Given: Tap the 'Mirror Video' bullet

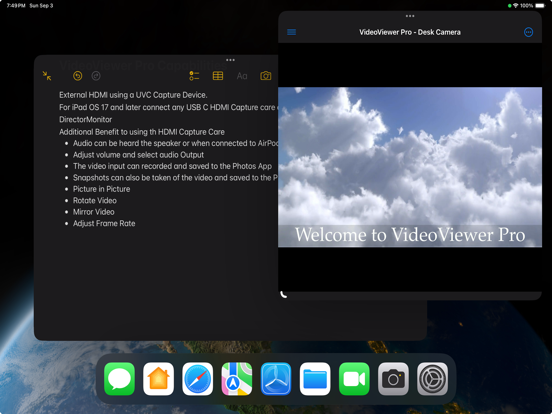Looking at the screenshot, I should (x=94, y=212).
